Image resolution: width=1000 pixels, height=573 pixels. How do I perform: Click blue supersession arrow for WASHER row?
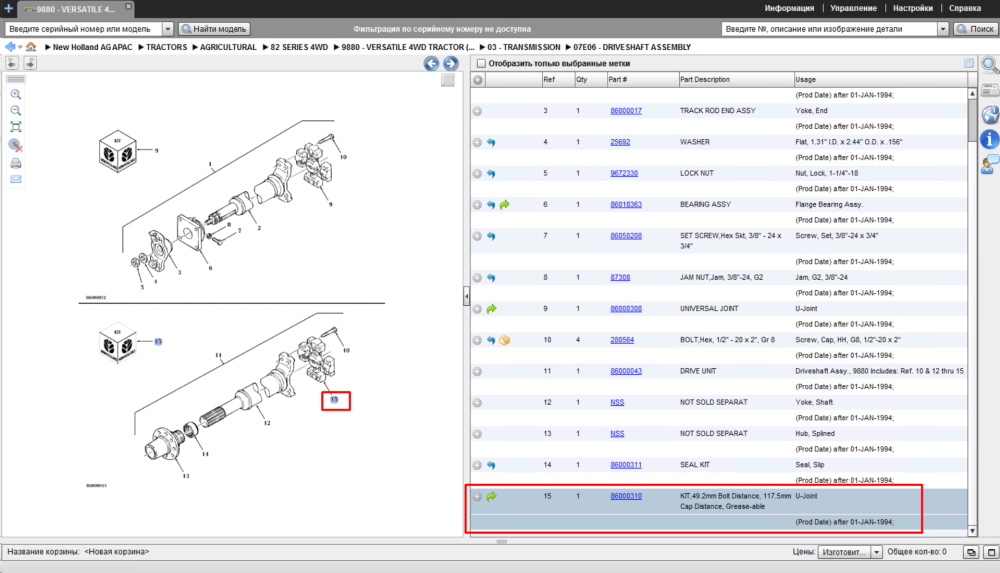click(x=491, y=142)
